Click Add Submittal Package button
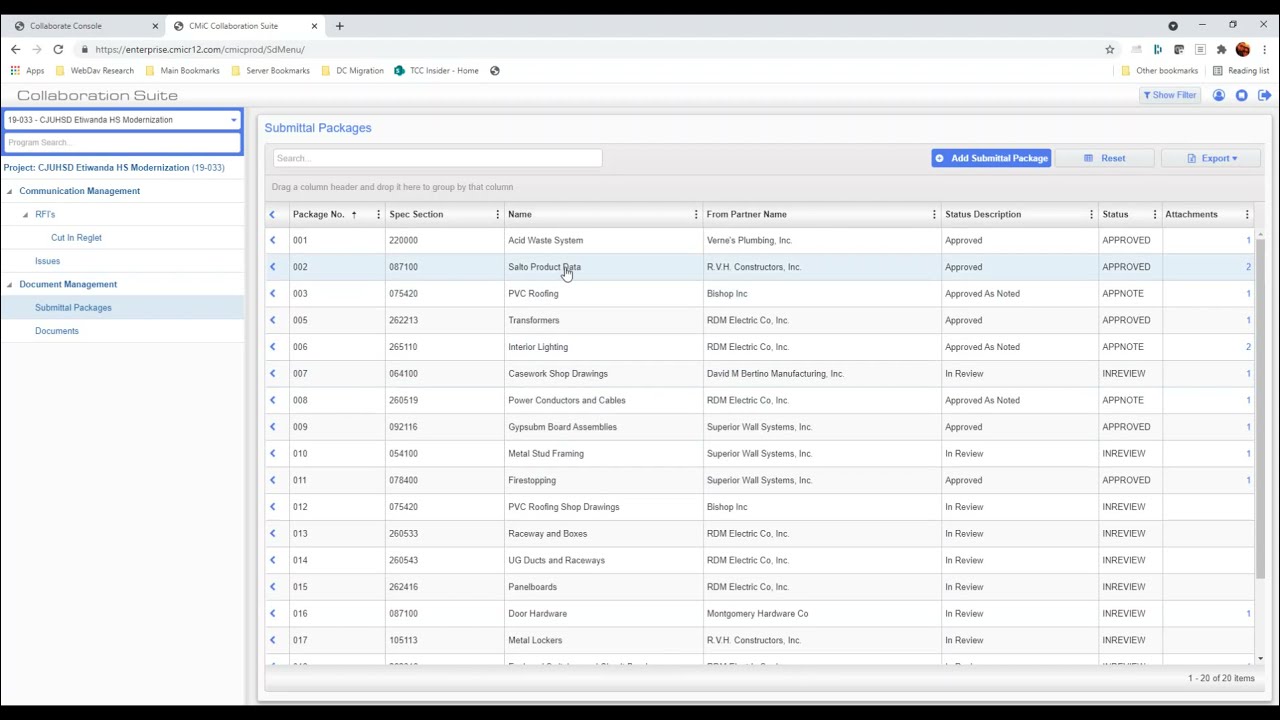 (x=991, y=158)
